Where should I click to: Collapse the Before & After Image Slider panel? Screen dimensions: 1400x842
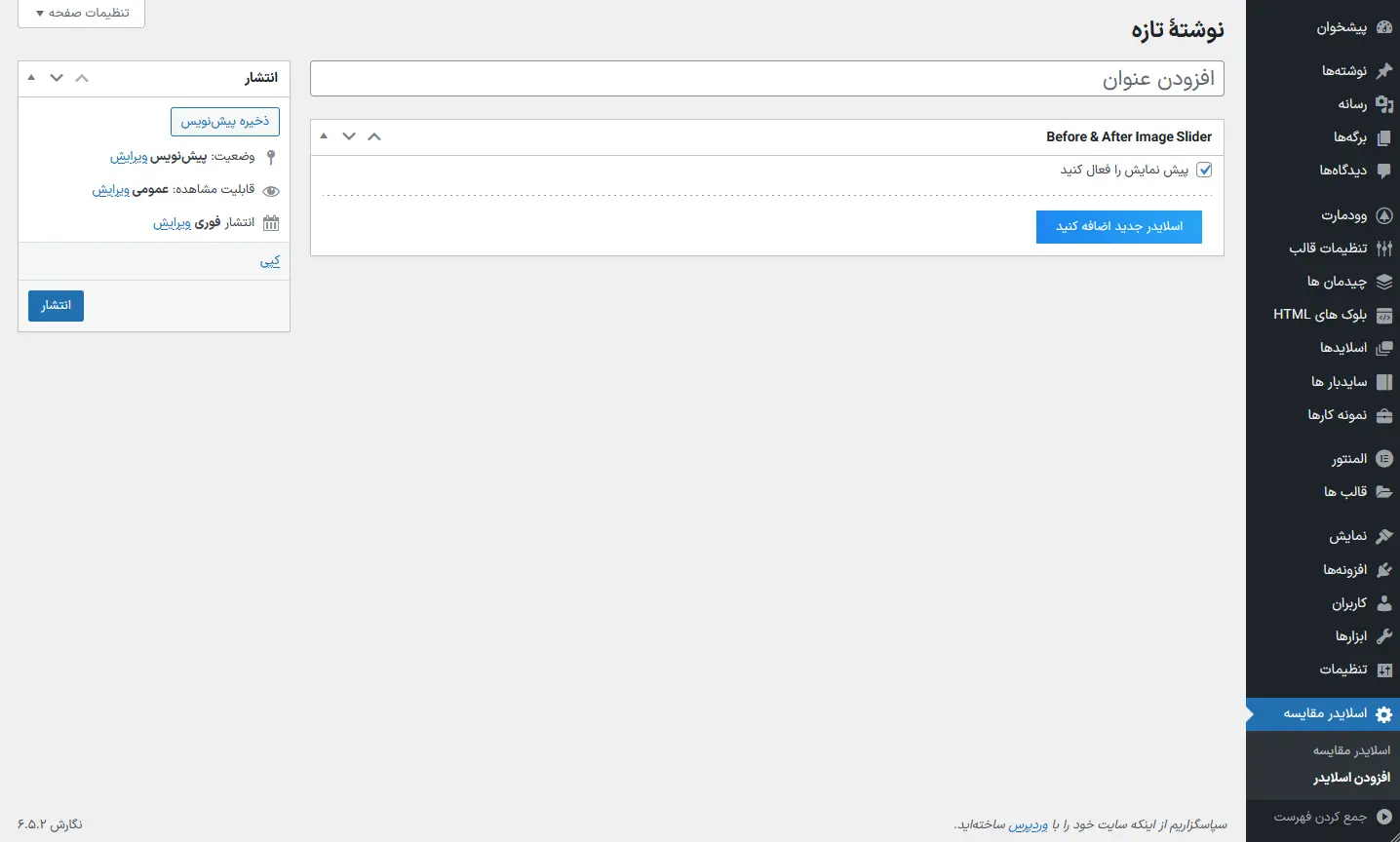tap(324, 136)
